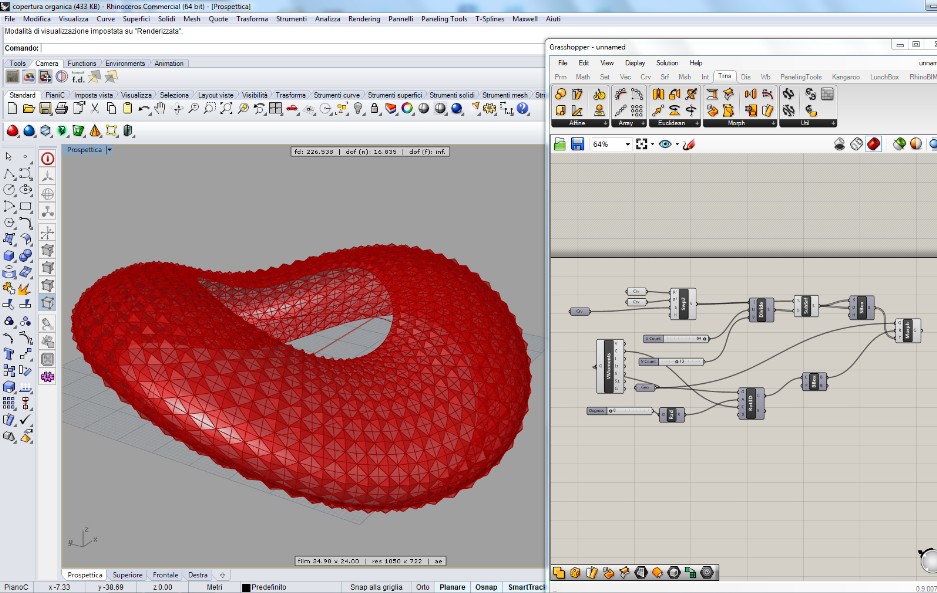Click the PianoC status bar pane
The image size is (937, 593).
pyautogui.click(x=16, y=587)
